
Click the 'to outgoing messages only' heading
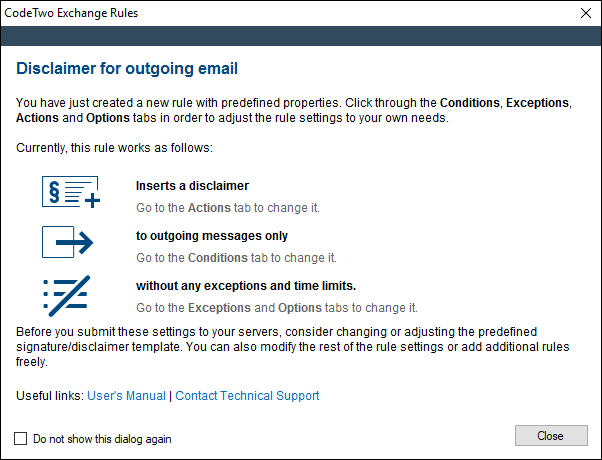(x=212, y=236)
